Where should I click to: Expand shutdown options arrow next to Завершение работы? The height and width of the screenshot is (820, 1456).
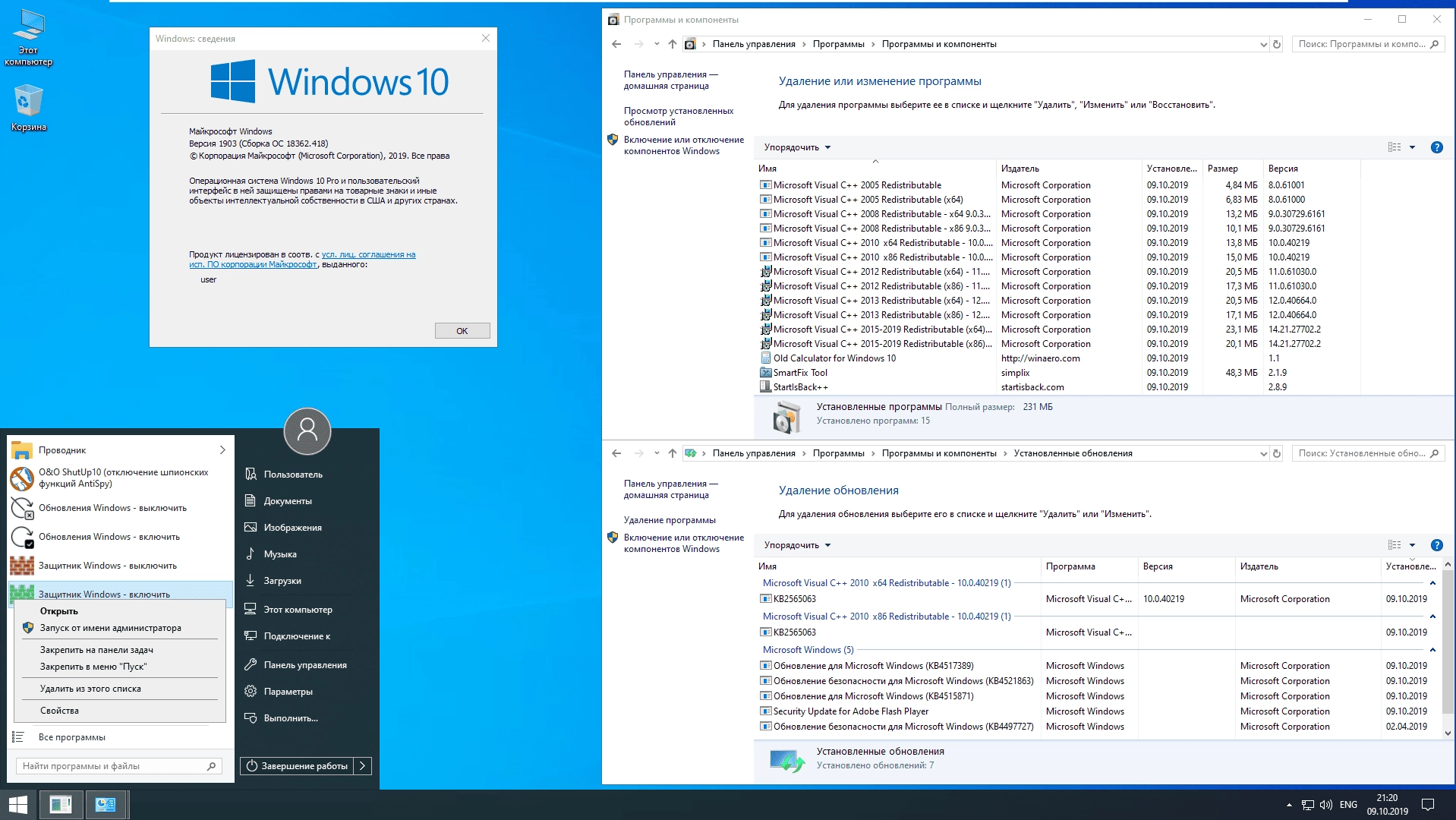tap(363, 766)
